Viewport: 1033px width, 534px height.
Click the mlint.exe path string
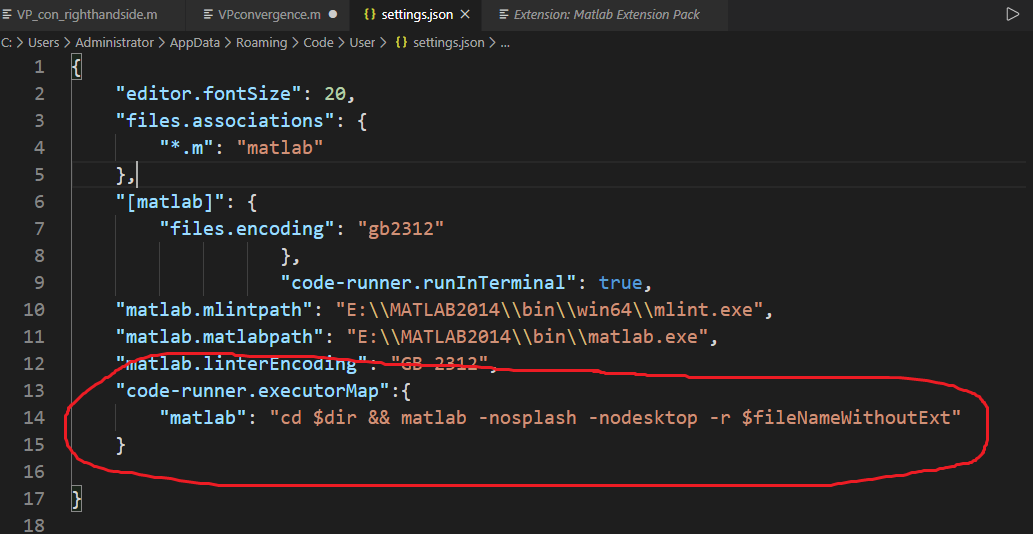point(549,309)
